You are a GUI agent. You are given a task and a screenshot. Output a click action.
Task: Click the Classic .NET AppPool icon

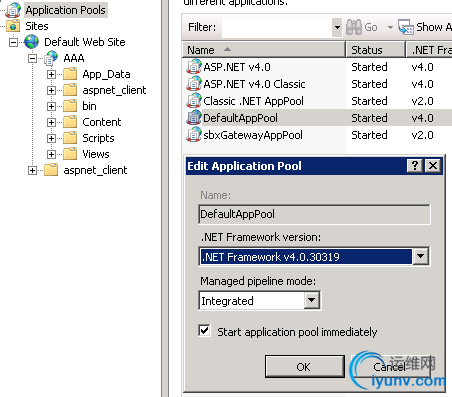[194, 101]
